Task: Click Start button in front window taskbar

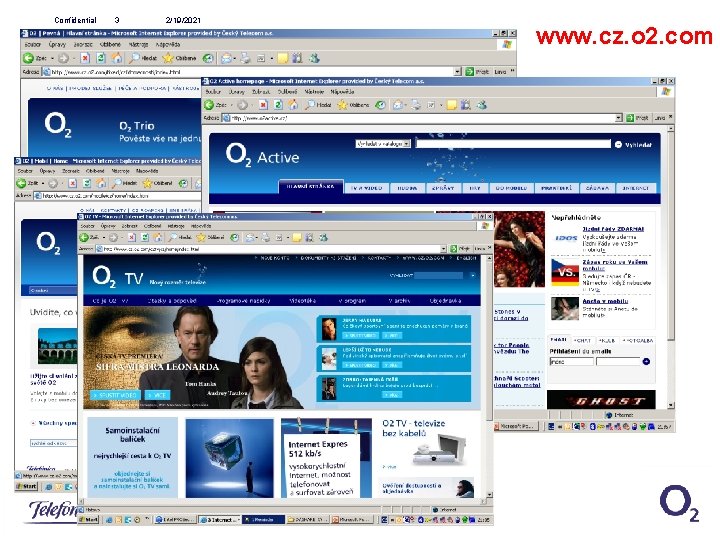Action: (x=89, y=520)
